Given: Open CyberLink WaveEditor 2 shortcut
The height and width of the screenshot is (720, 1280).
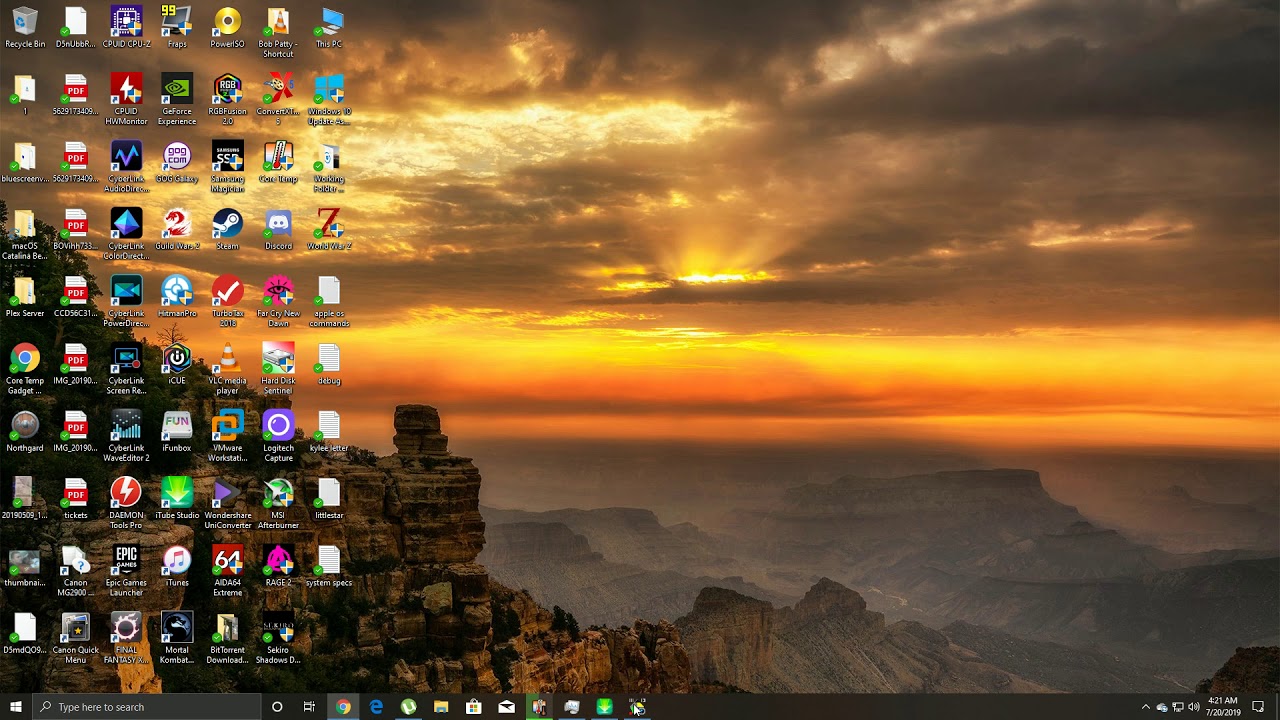Looking at the screenshot, I should click(x=126, y=435).
